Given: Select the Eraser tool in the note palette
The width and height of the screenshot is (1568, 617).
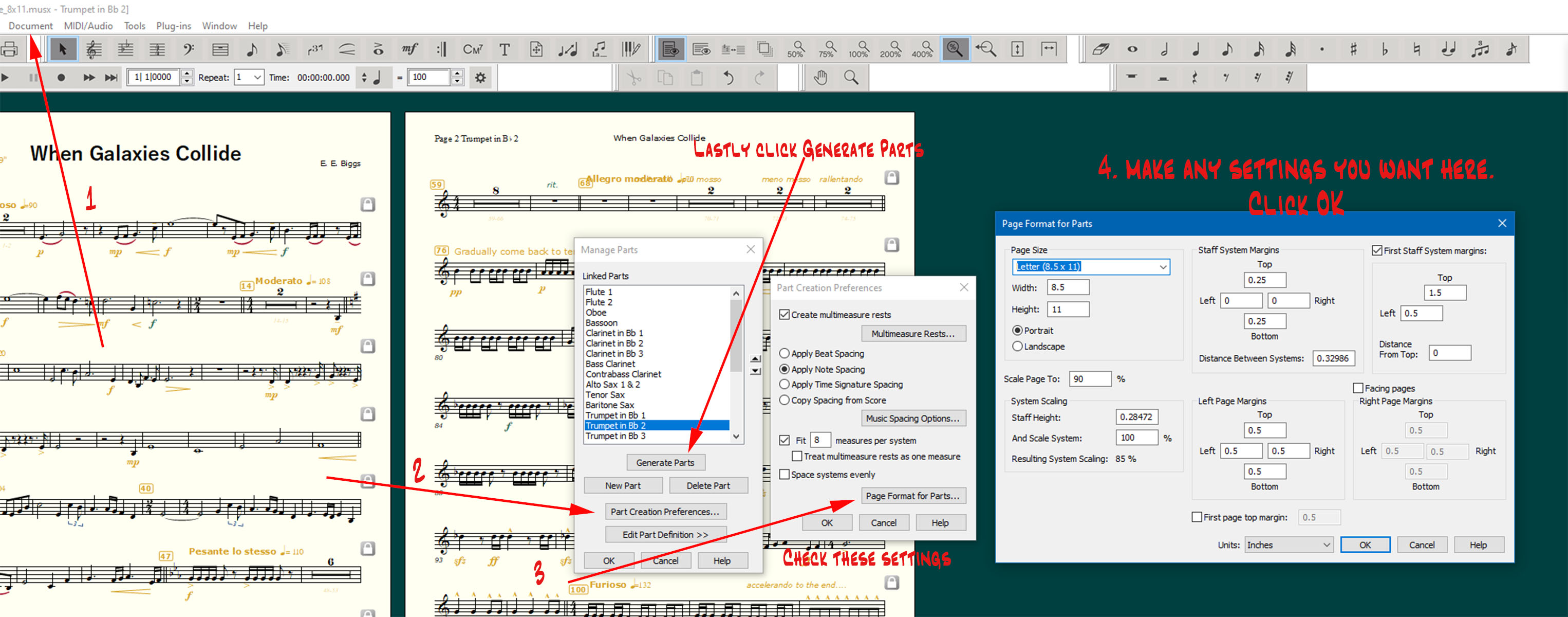Looking at the screenshot, I should (1100, 49).
